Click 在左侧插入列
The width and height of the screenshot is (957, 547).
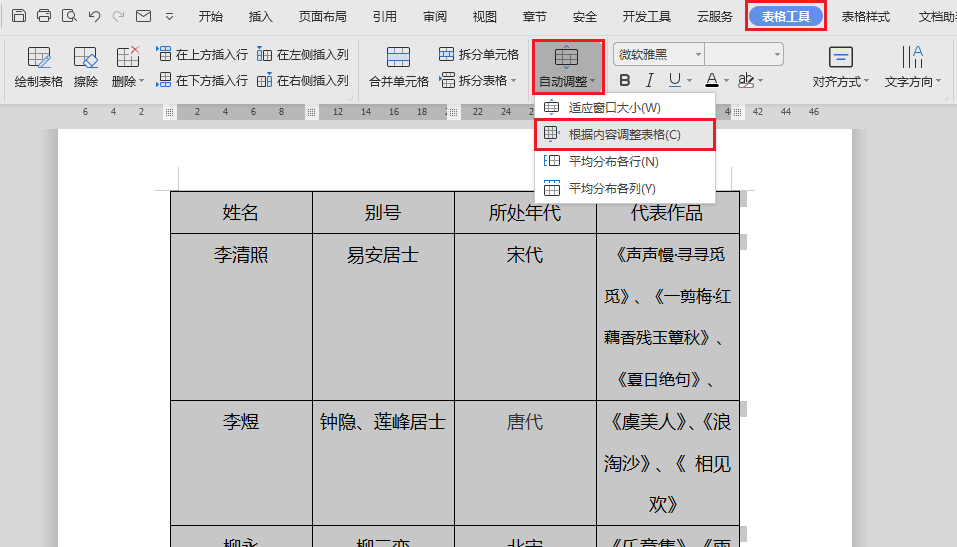[x=303, y=54]
